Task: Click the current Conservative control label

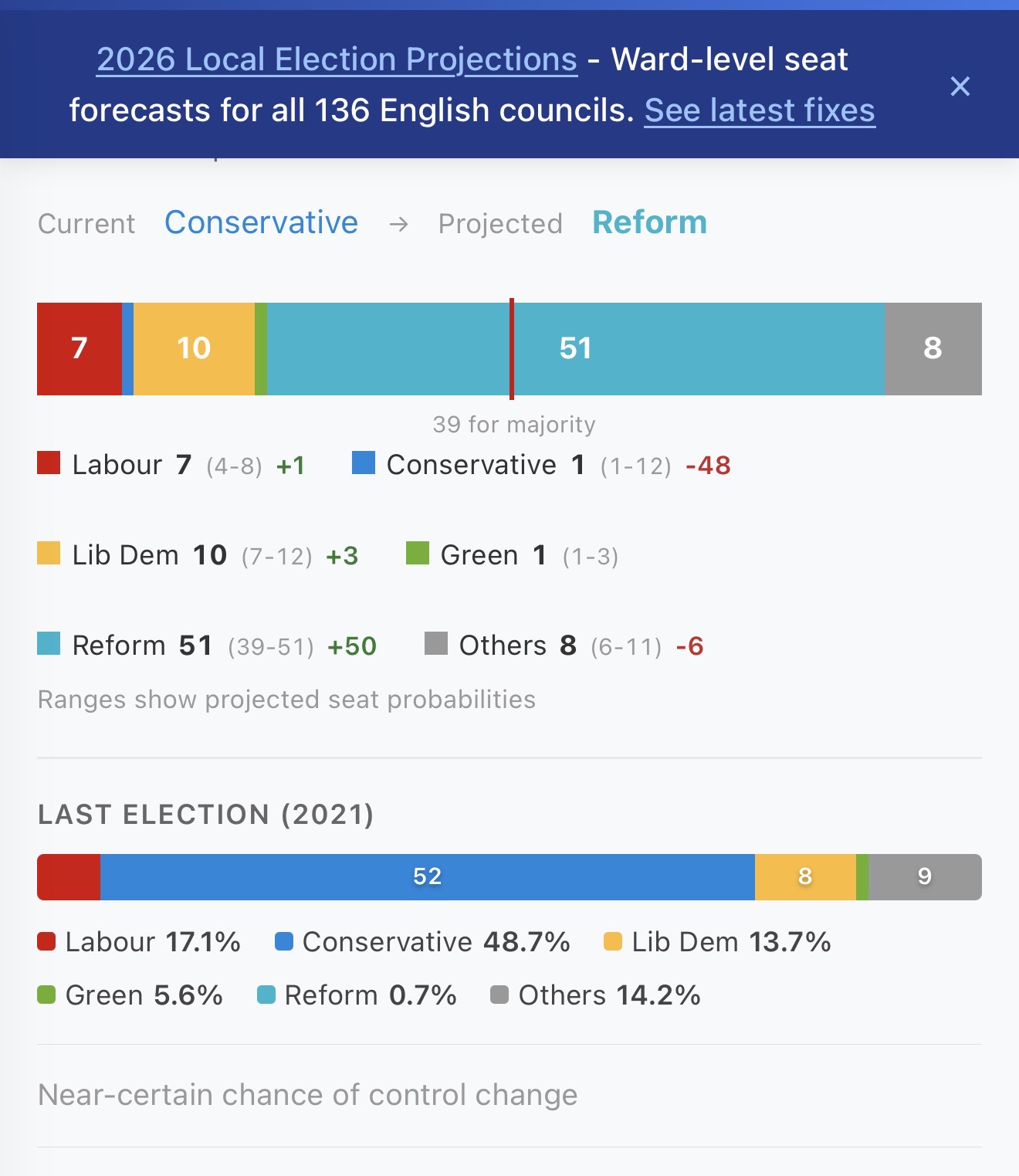Action: pos(261,222)
